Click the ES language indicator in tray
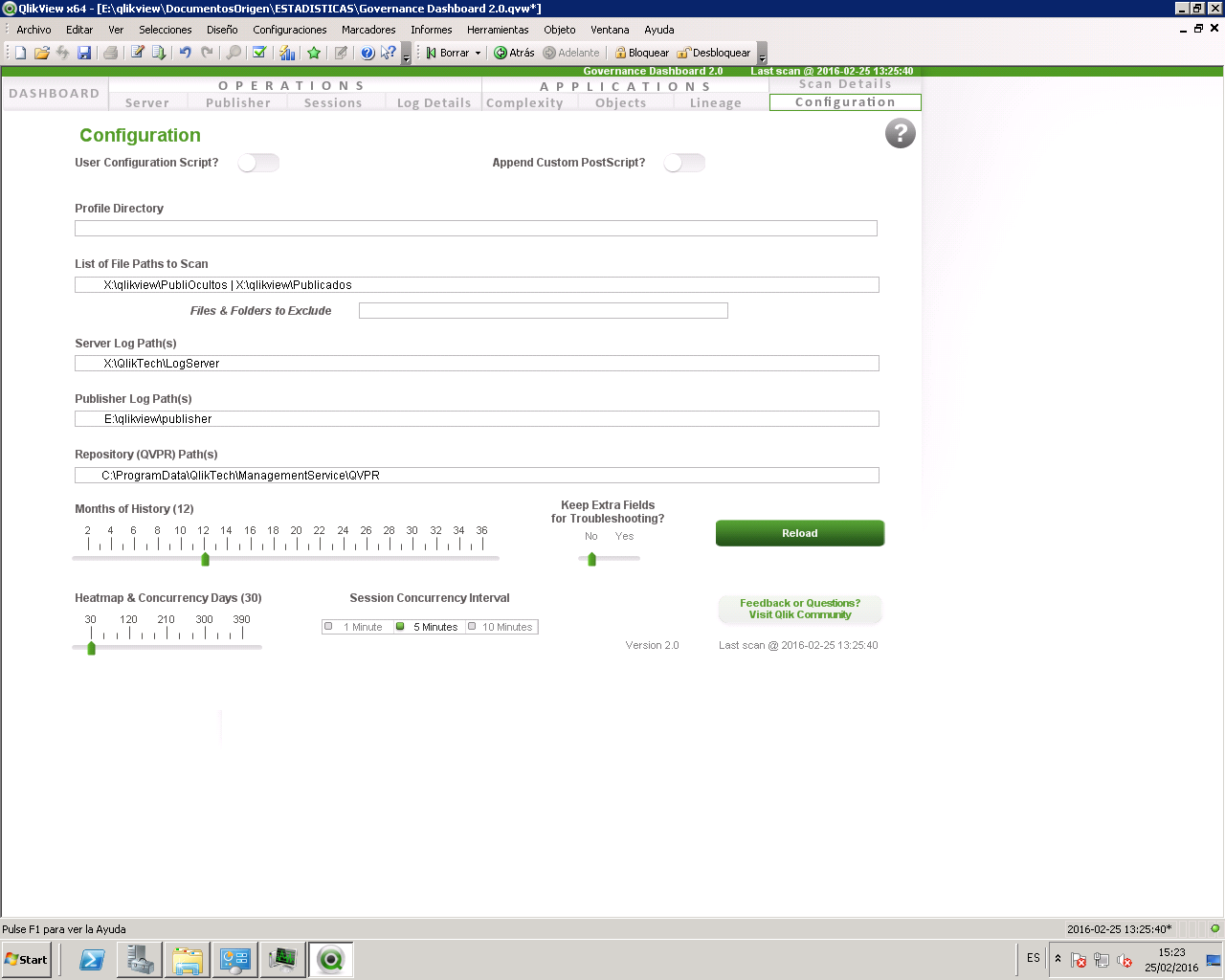The width and height of the screenshot is (1225, 980). [x=1034, y=958]
